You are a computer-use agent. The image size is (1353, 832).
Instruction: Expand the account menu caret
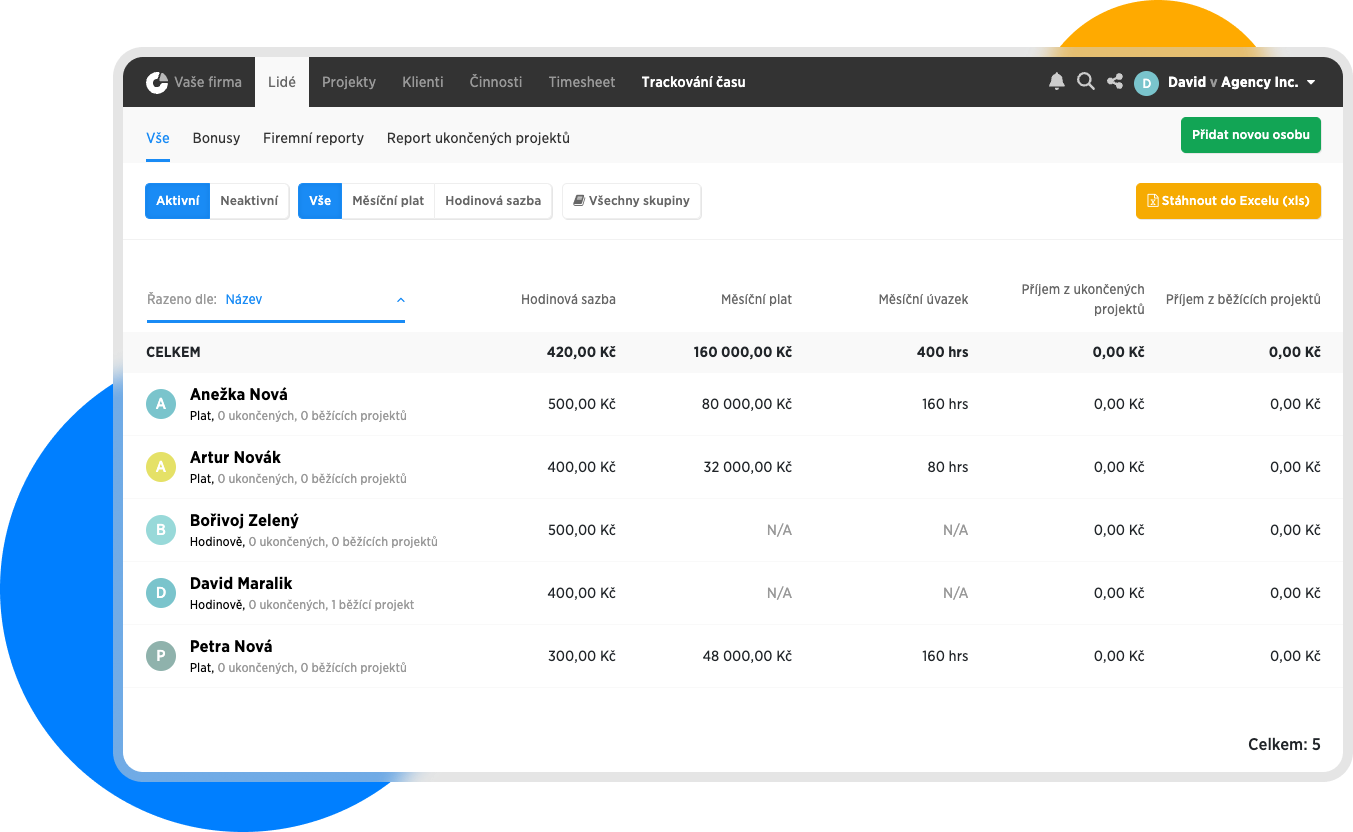tap(1311, 83)
